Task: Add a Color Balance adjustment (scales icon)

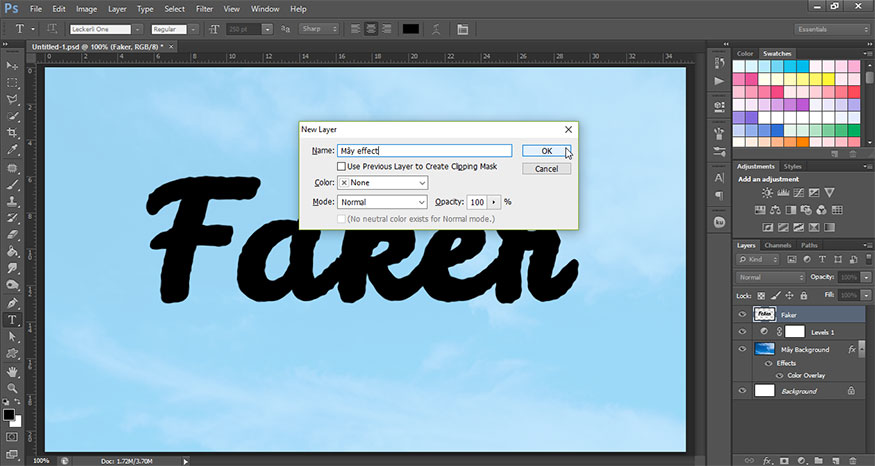Action: coord(775,210)
